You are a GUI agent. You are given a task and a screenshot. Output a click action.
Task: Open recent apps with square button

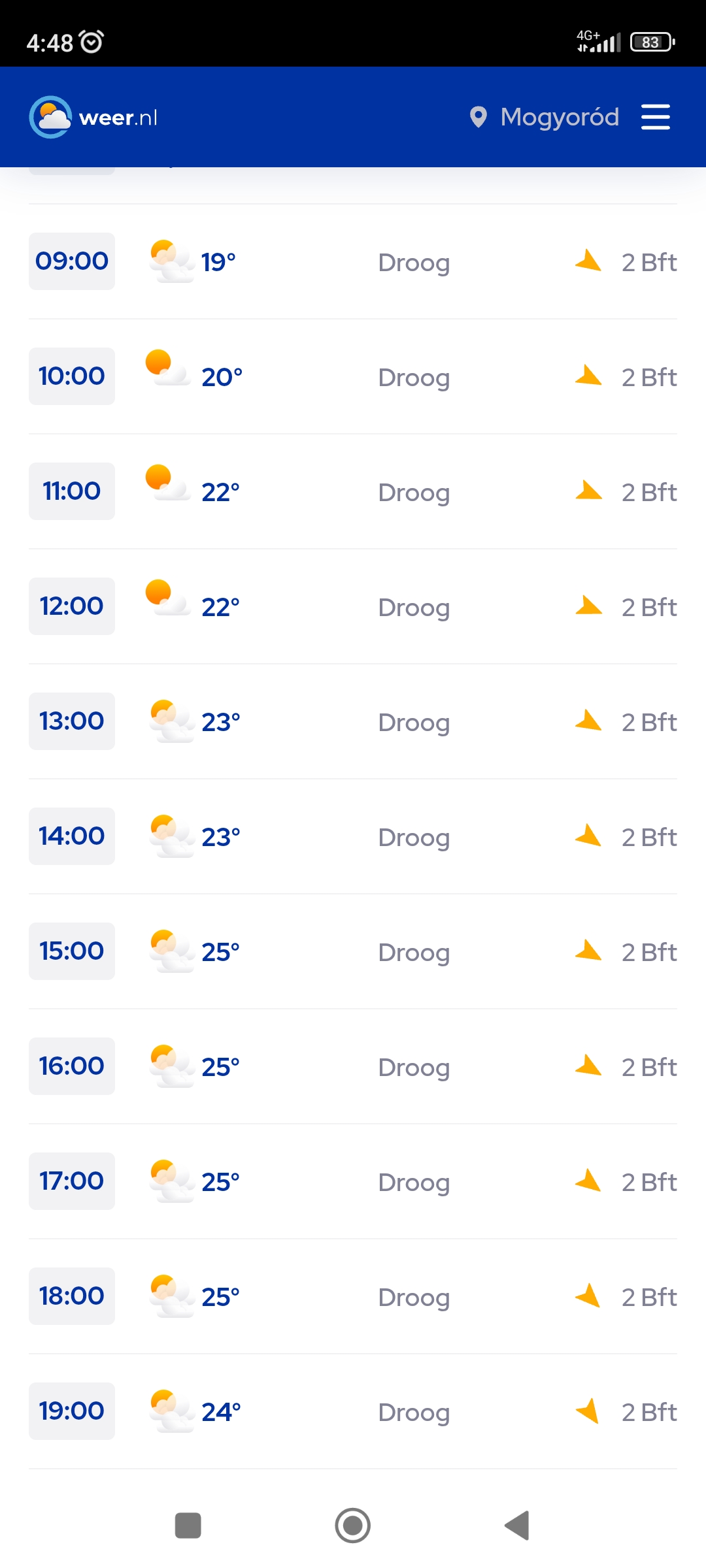click(188, 1526)
